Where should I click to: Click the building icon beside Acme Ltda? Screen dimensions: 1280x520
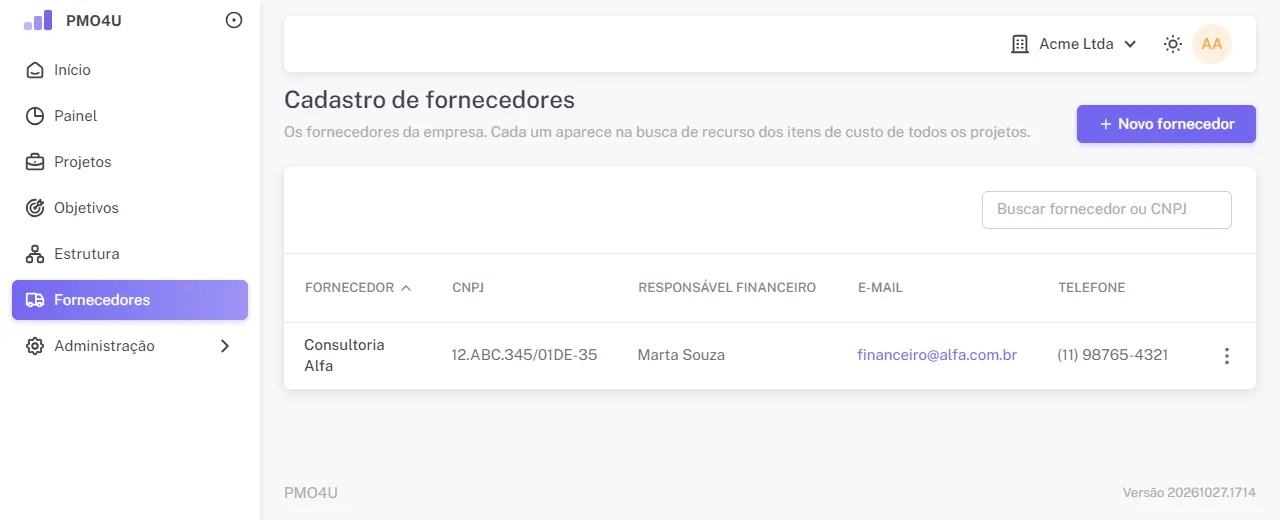pyautogui.click(x=1020, y=44)
